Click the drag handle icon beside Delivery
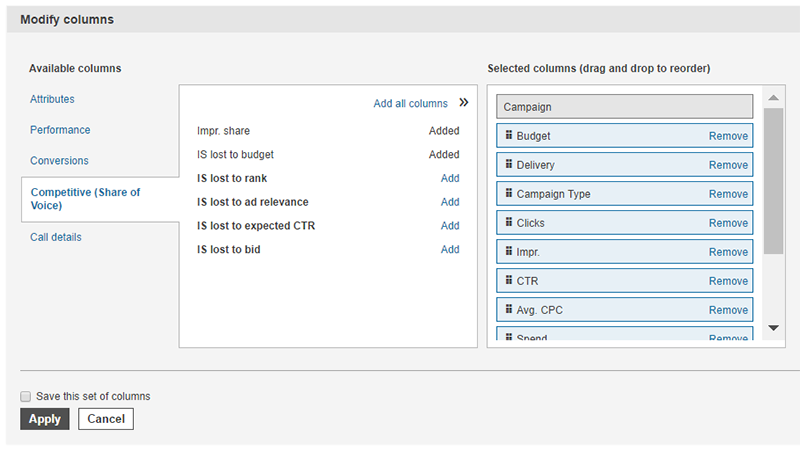This screenshot has width=800, height=451. point(508,164)
